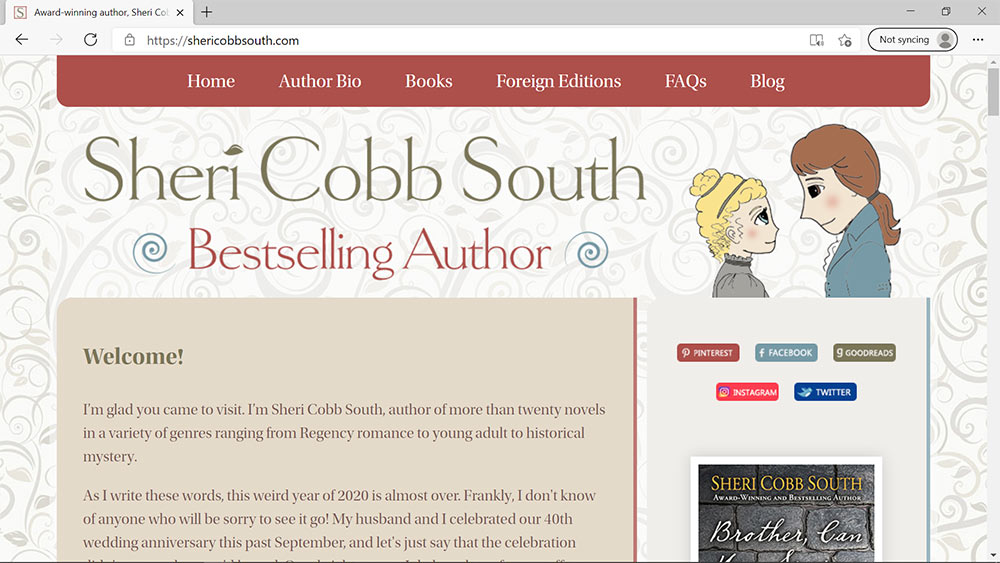The height and width of the screenshot is (563, 1000).
Task: Open the Blog link
Action: (x=767, y=81)
